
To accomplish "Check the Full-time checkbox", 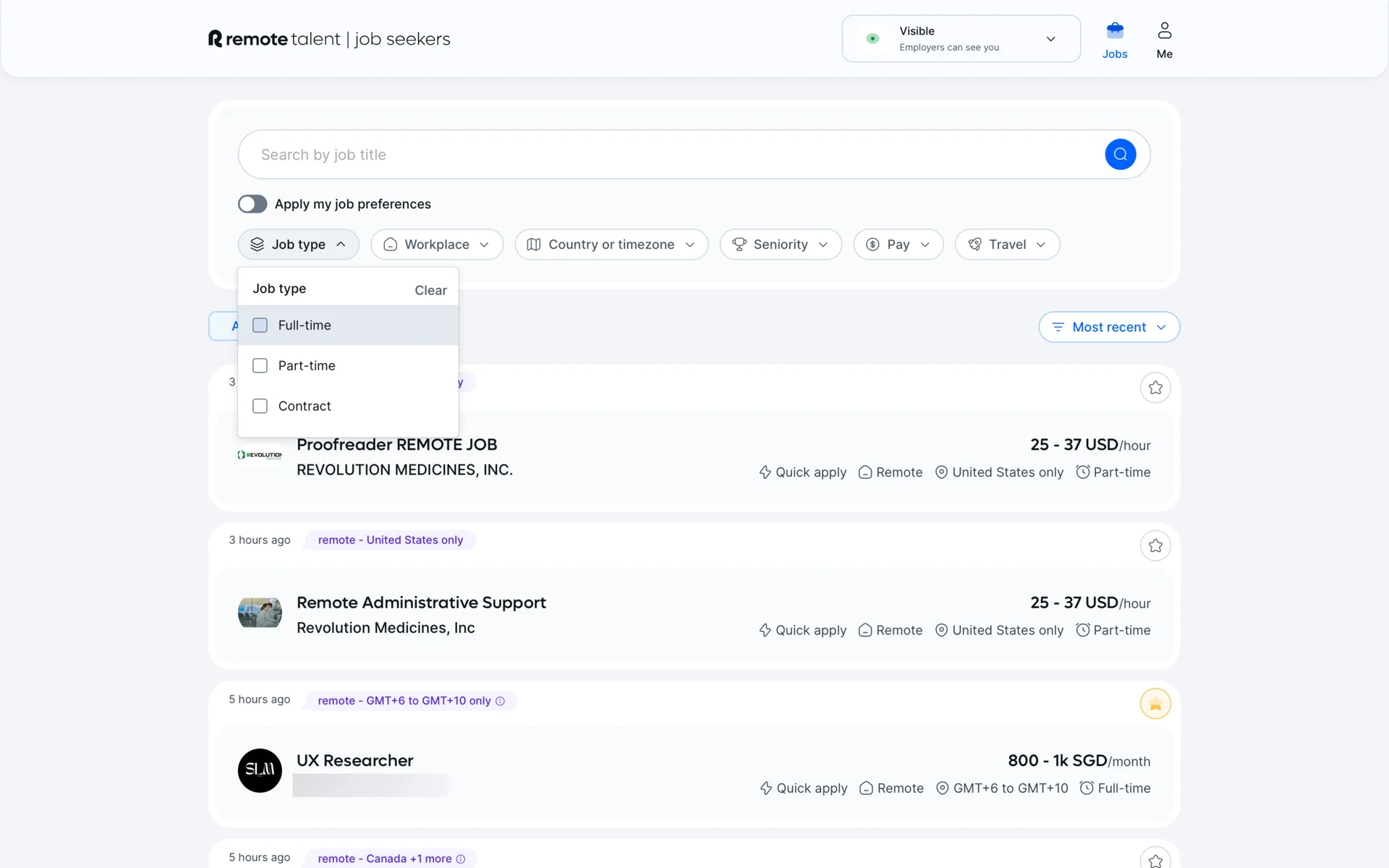I will 260,325.
